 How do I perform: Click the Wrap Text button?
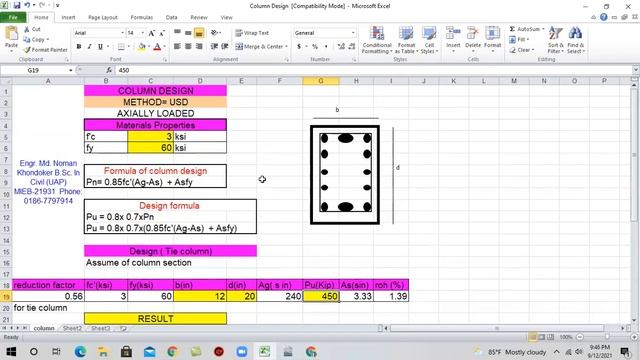252,33
